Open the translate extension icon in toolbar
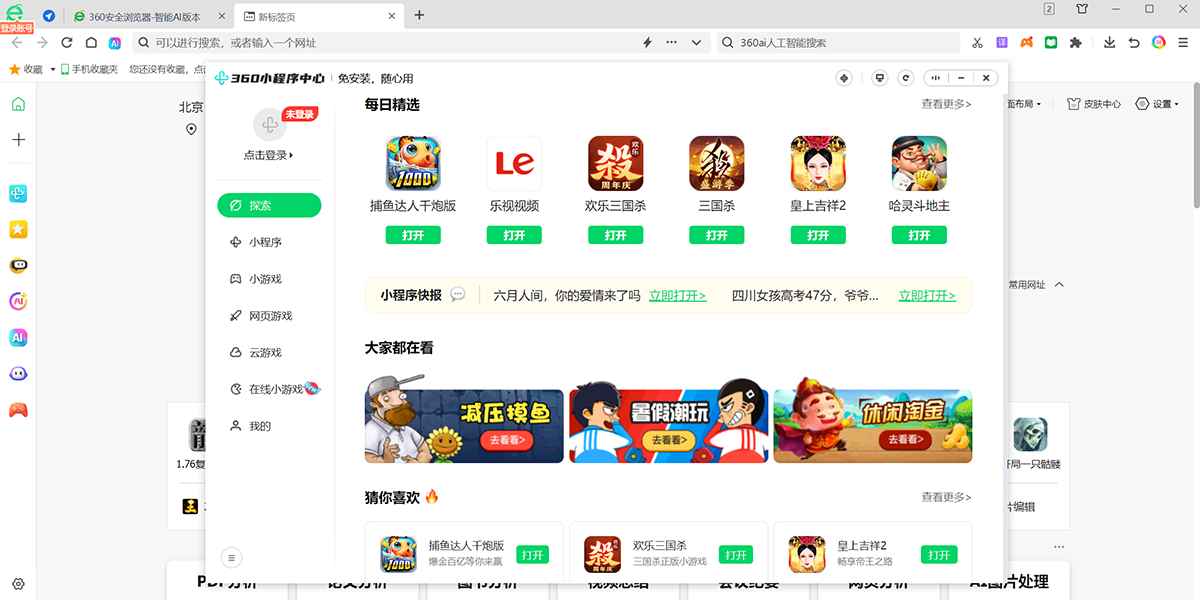Image resolution: width=1200 pixels, height=600 pixels. click(x=1002, y=43)
